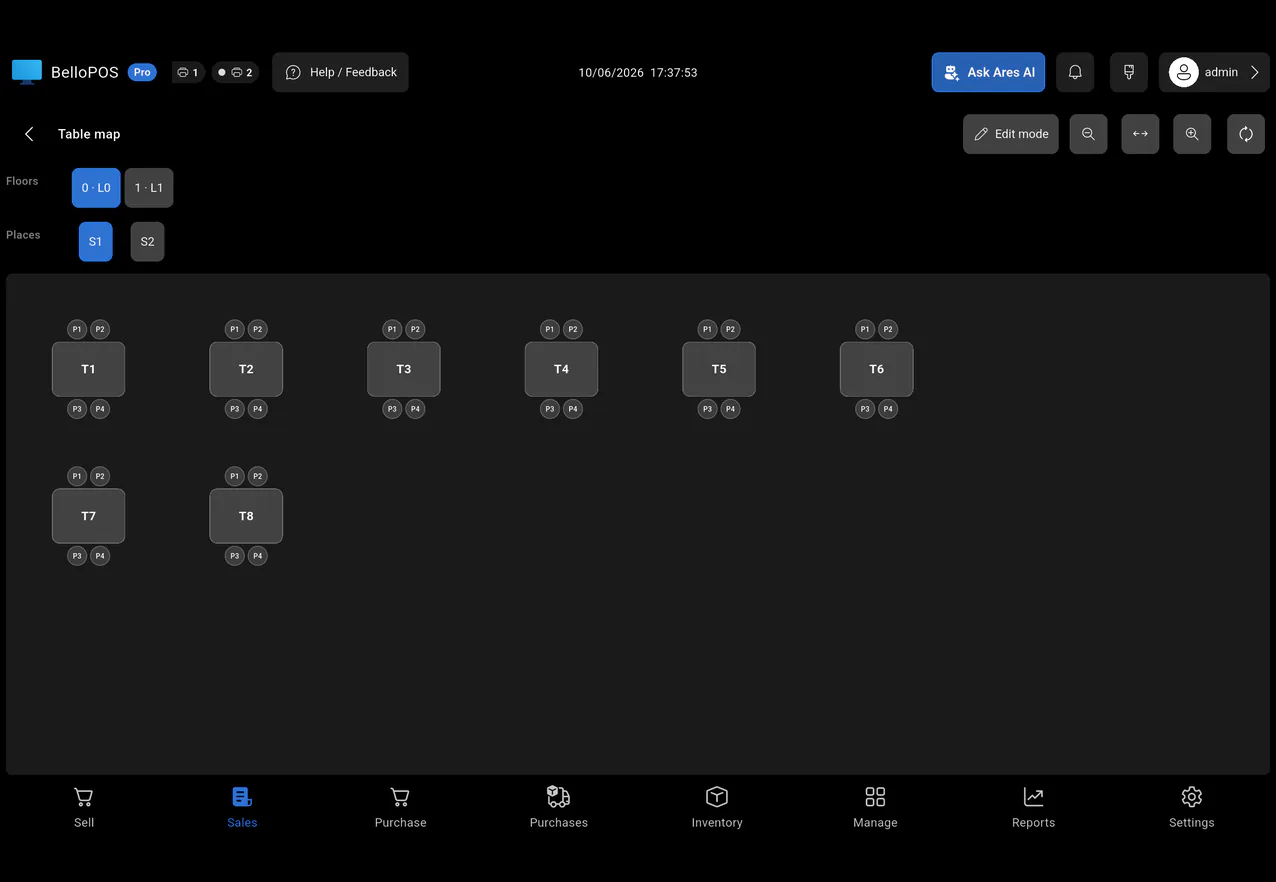Image resolution: width=1276 pixels, height=882 pixels.
Task: Click the printer indicator showing 1
Action: (188, 72)
